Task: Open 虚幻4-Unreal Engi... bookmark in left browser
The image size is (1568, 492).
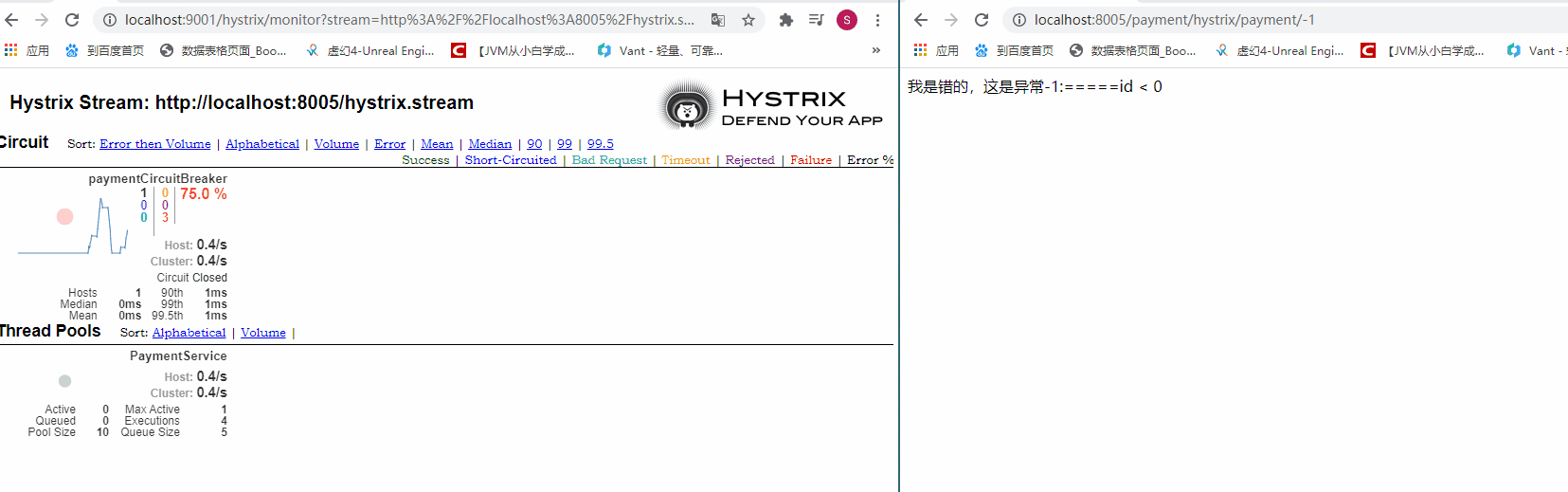Action: click(x=370, y=50)
